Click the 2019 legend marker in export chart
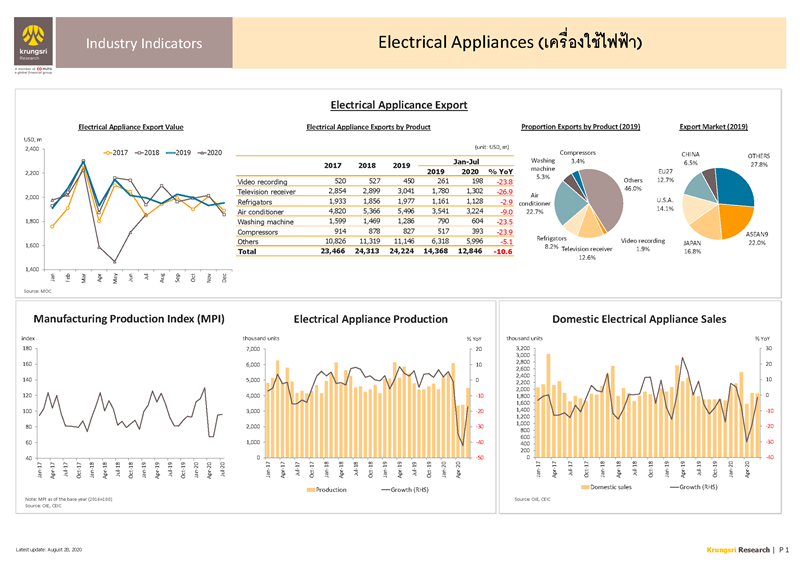Viewport: 800px width, 565px height. [171, 151]
